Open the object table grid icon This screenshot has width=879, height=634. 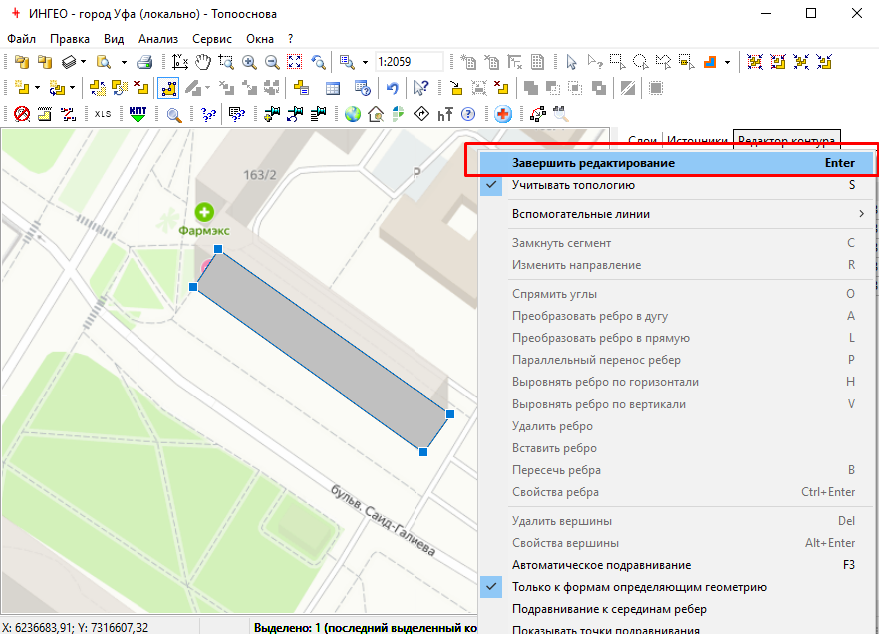(x=333, y=88)
